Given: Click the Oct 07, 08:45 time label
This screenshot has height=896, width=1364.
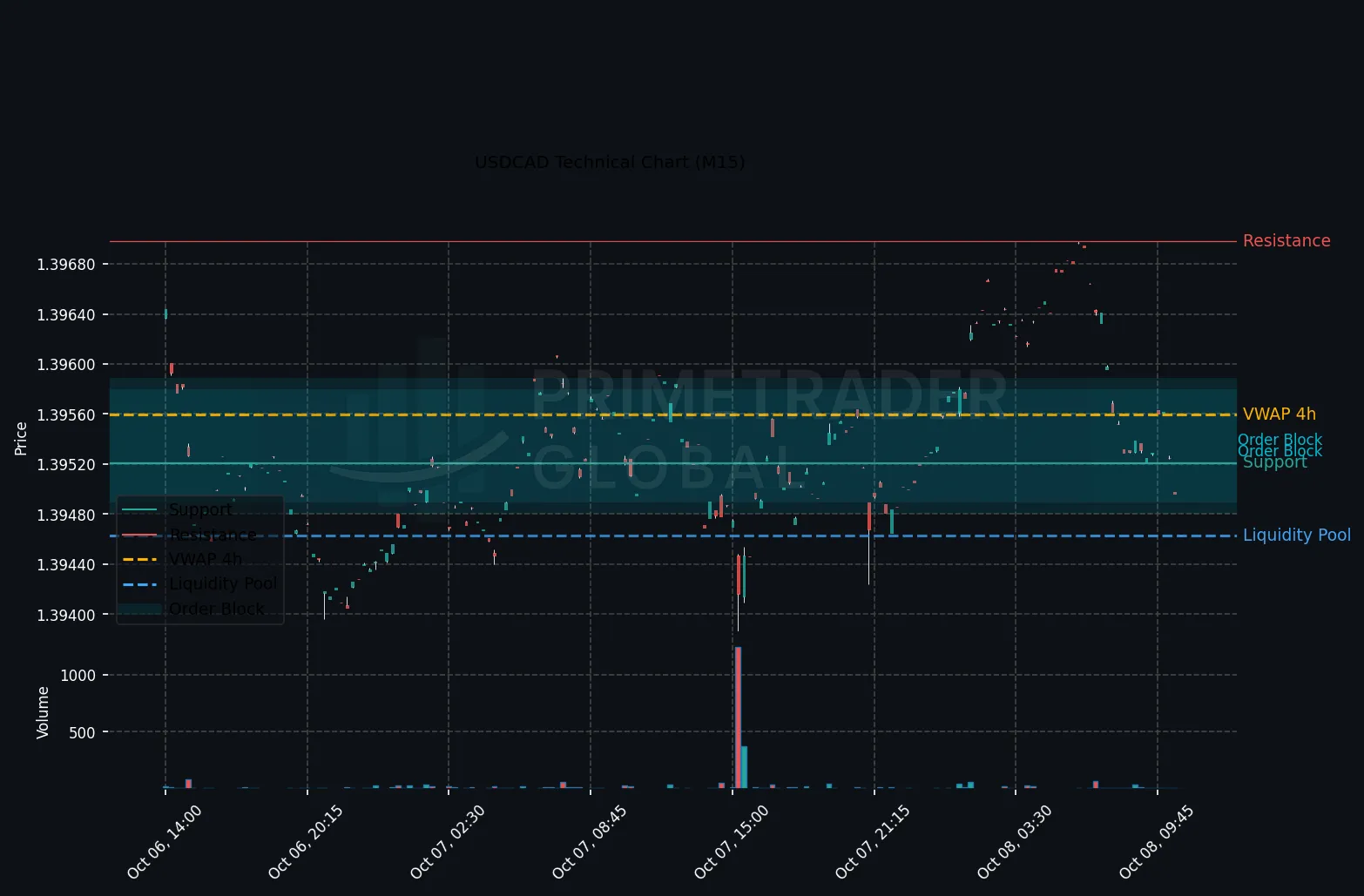Looking at the screenshot, I should click(x=590, y=841).
